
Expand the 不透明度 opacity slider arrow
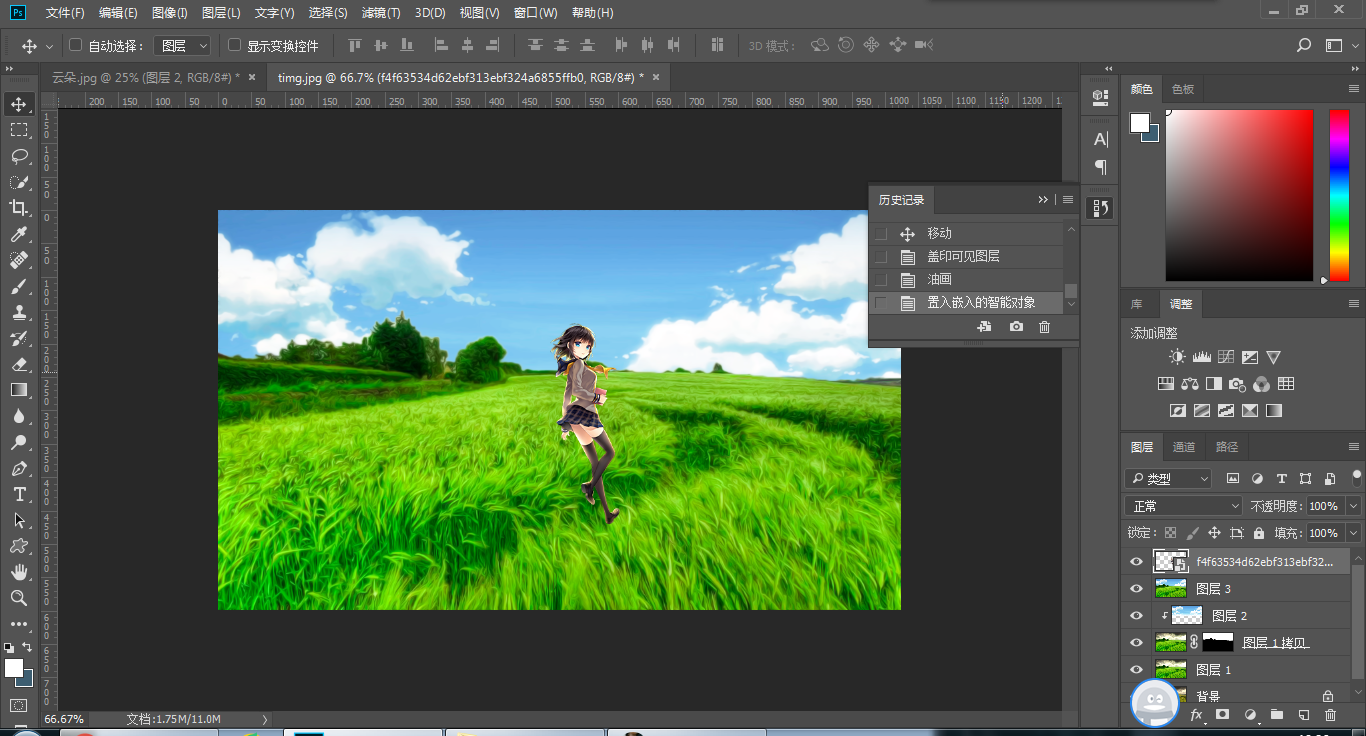coord(1353,506)
